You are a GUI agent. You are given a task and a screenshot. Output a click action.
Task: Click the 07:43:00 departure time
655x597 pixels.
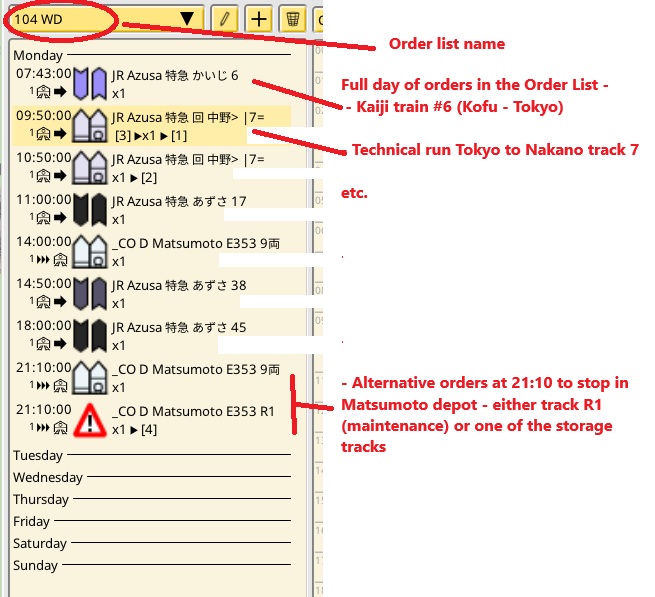(x=43, y=74)
